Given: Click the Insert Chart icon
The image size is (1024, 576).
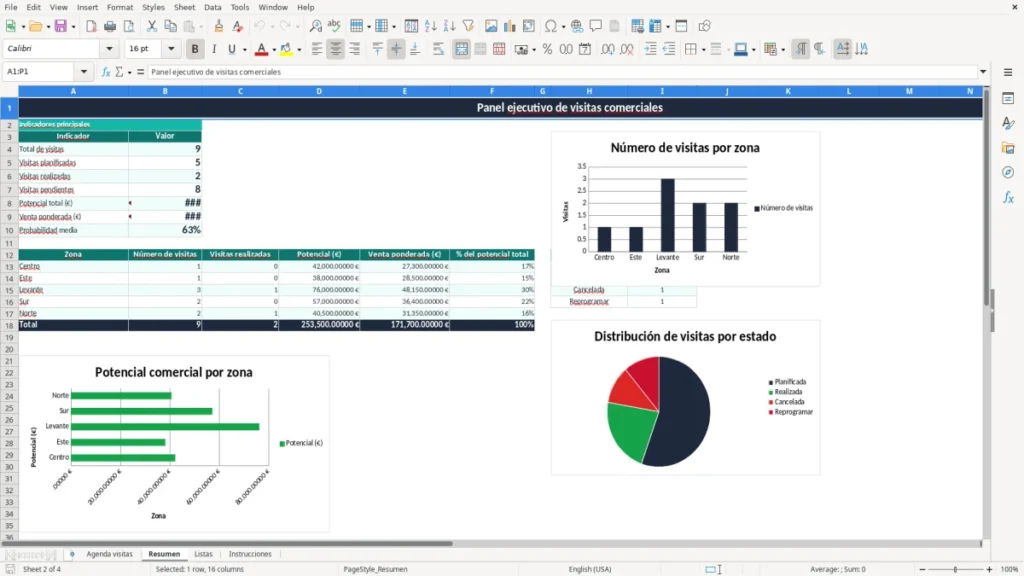Looking at the screenshot, I should (x=510, y=26).
